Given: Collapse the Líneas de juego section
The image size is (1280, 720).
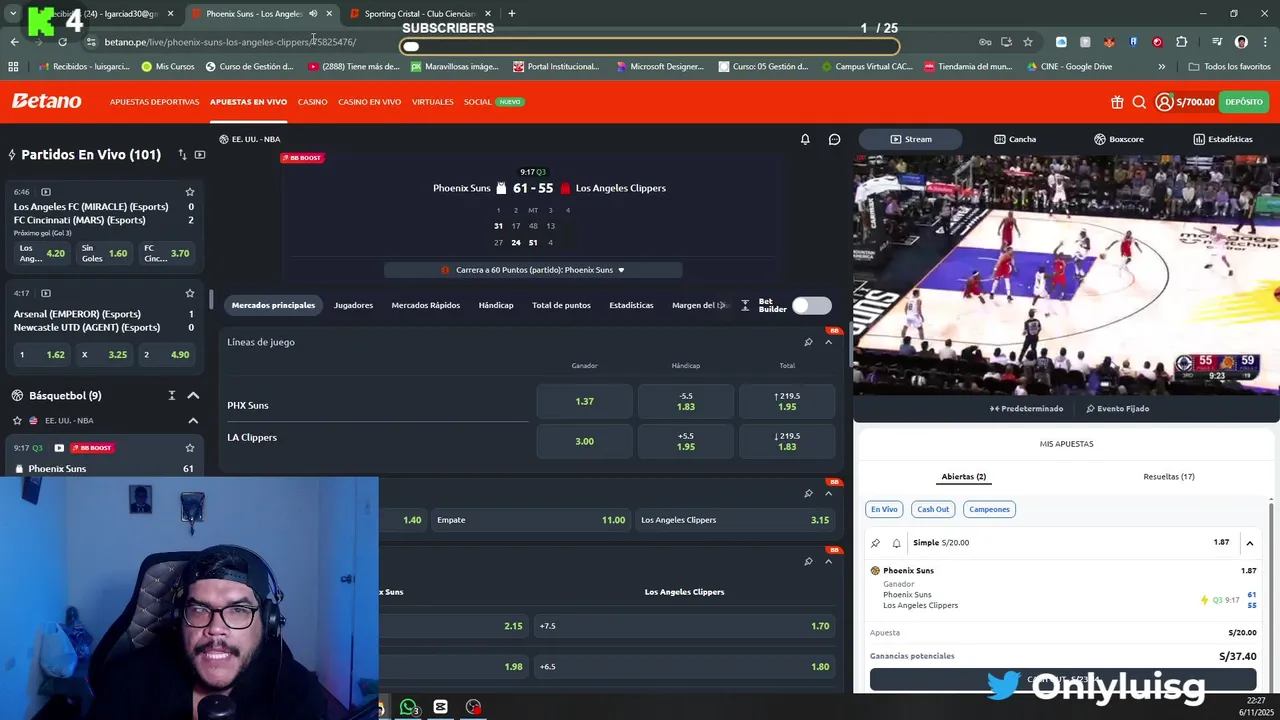Looking at the screenshot, I should click(828, 342).
